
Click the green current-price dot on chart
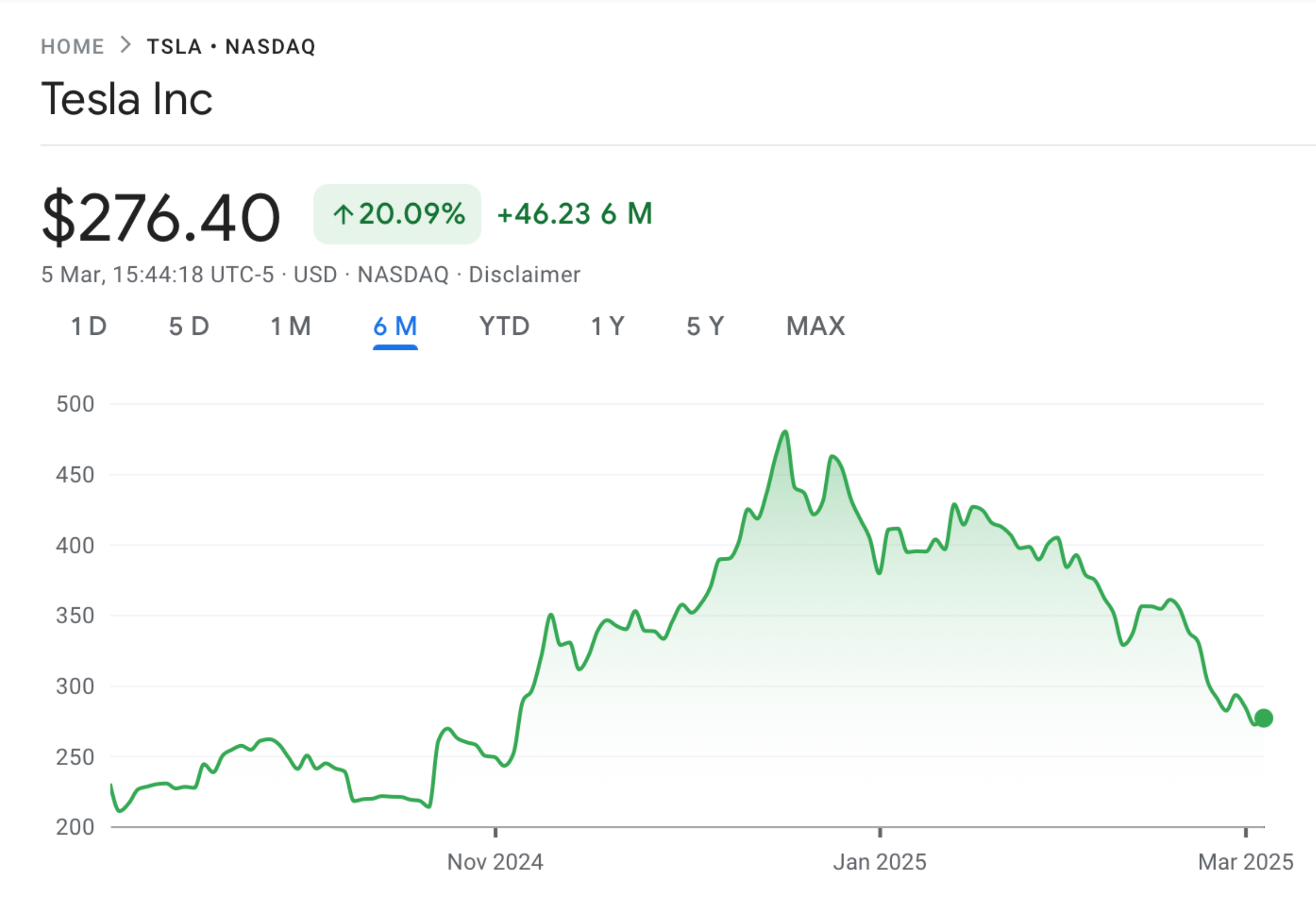pyautogui.click(x=1264, y=718)
